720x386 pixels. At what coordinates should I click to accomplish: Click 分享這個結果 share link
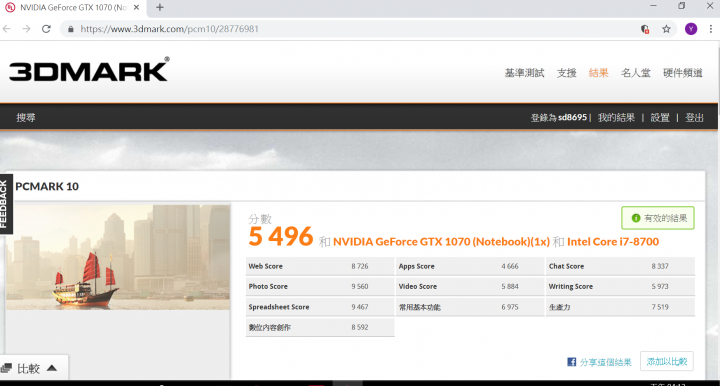click(606, 362)
